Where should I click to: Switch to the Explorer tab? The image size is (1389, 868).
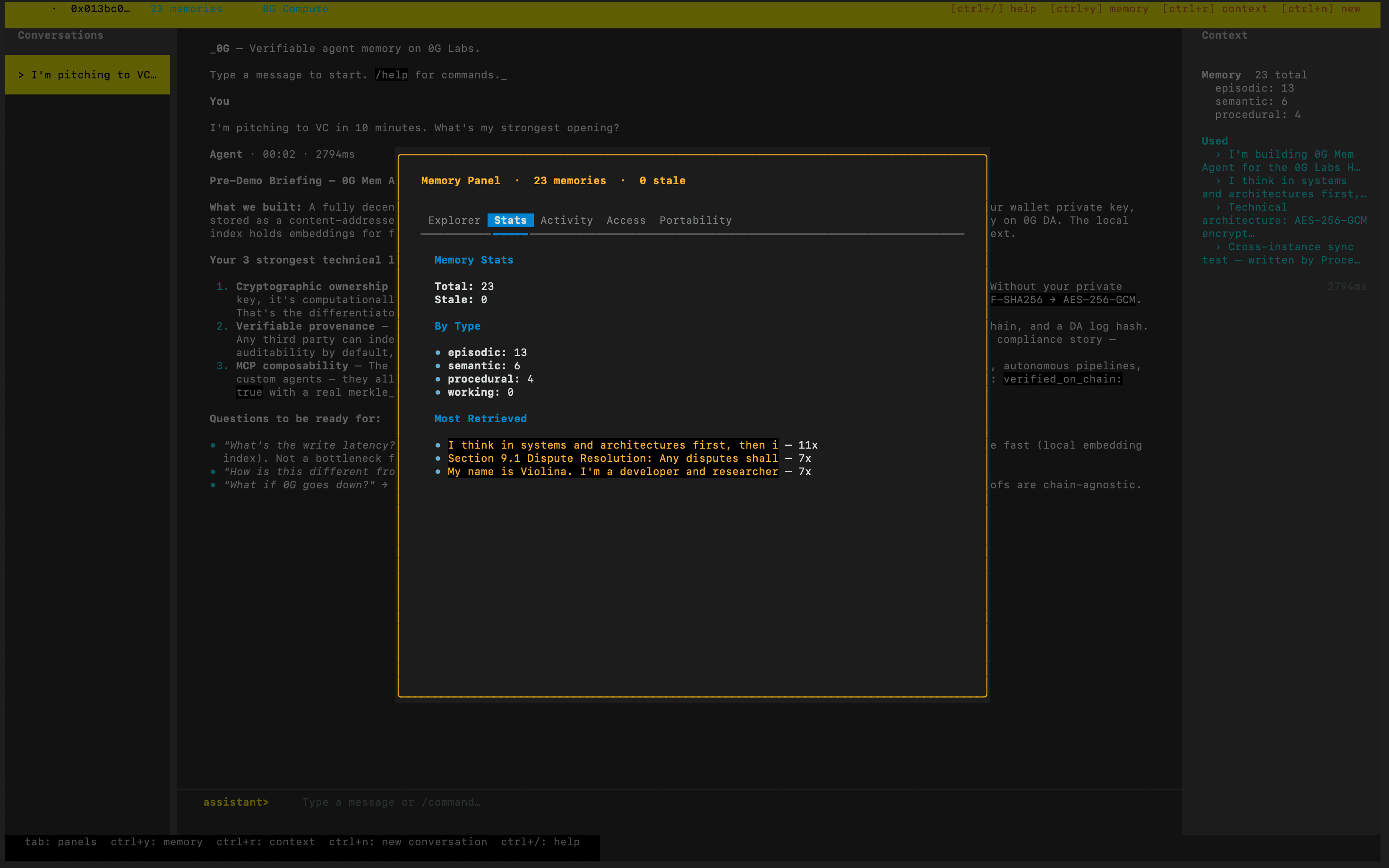(x=454, y=221)
